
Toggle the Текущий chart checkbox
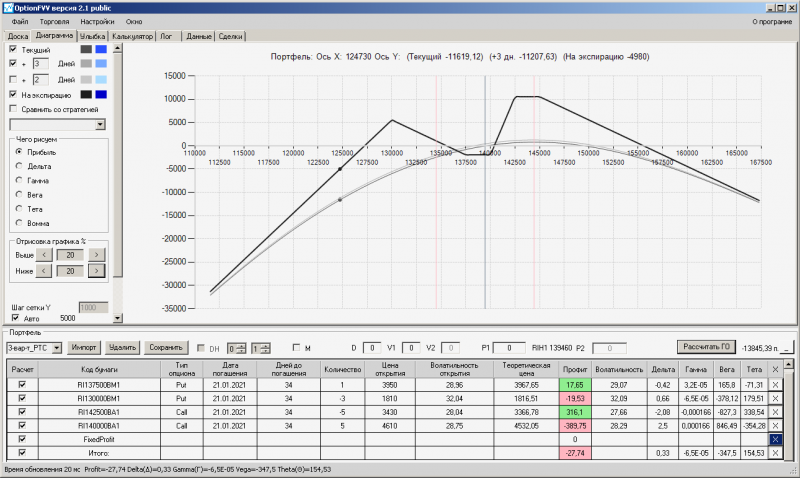pyautogui.click(x=13, y=49)
